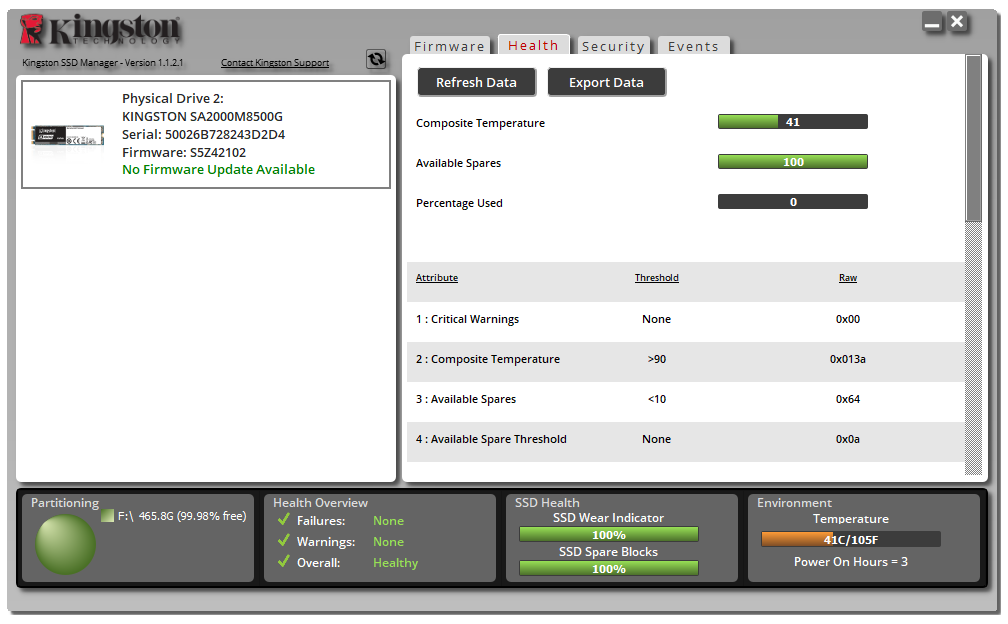1008x624 pixels.
Task: Open the Contact Kingston Support link
Action: 275,62
